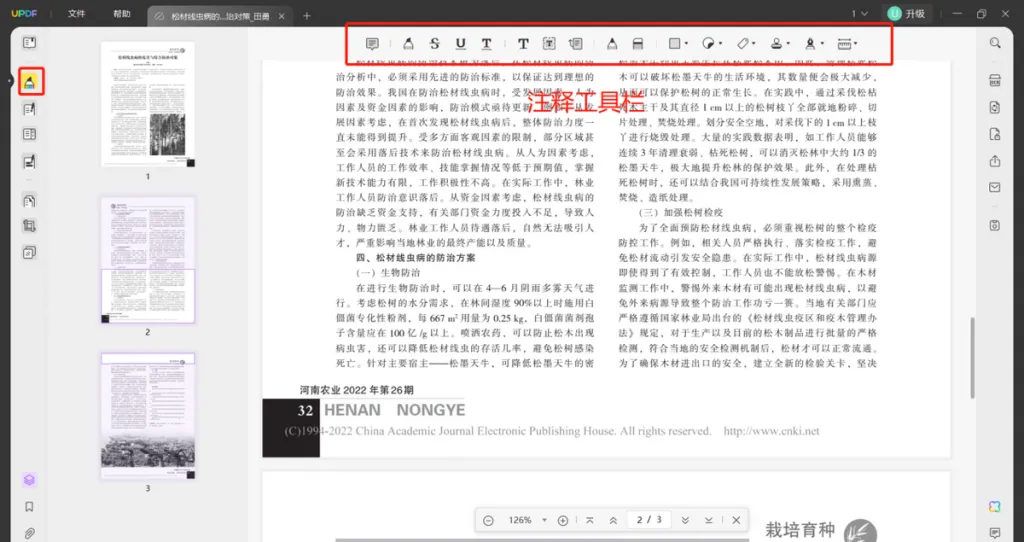The height and width of the screenshot is (542, 1024).
Task: Open the Reader mode in left sidebar
Action: (x=29, y=43)
